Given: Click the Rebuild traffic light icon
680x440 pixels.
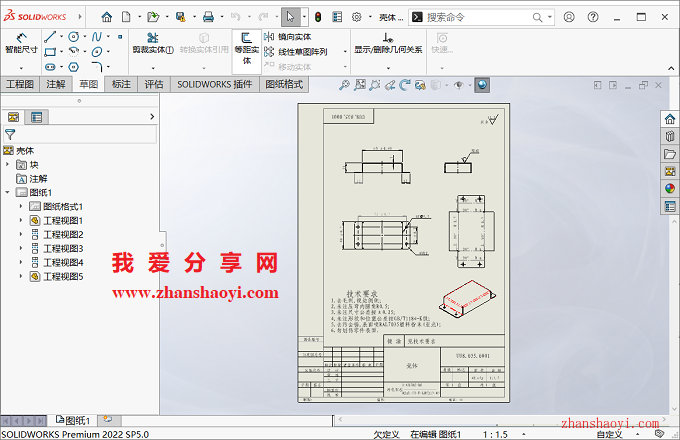Looking at the screenshot, I should (318, 17).
